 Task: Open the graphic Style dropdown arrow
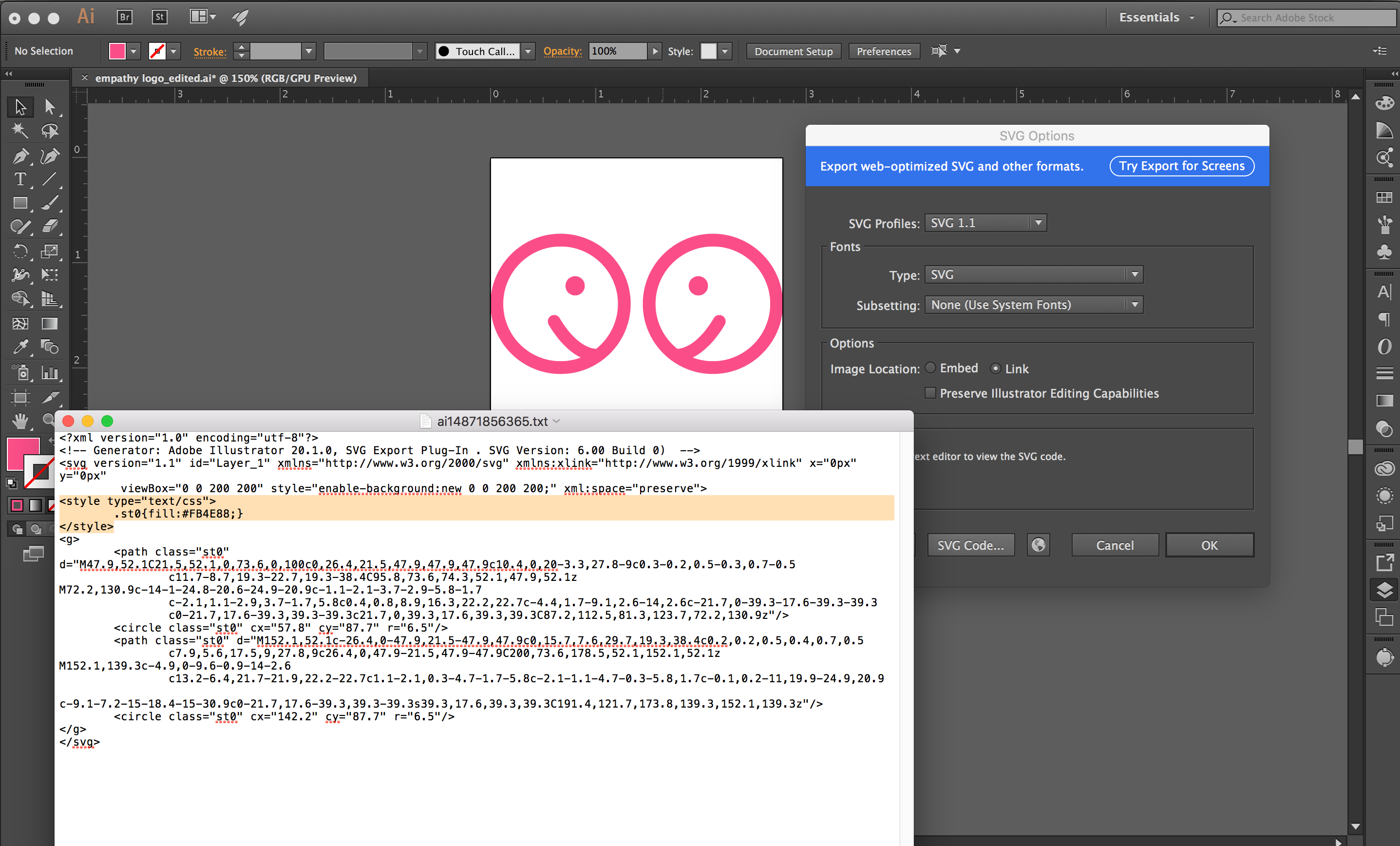point(724,51)
